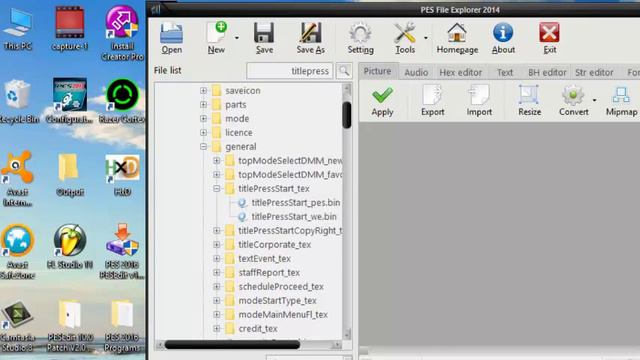Expand the titleCorporate_tex folder
This screenshot has height=360, width=640.
tap(217, 244)
